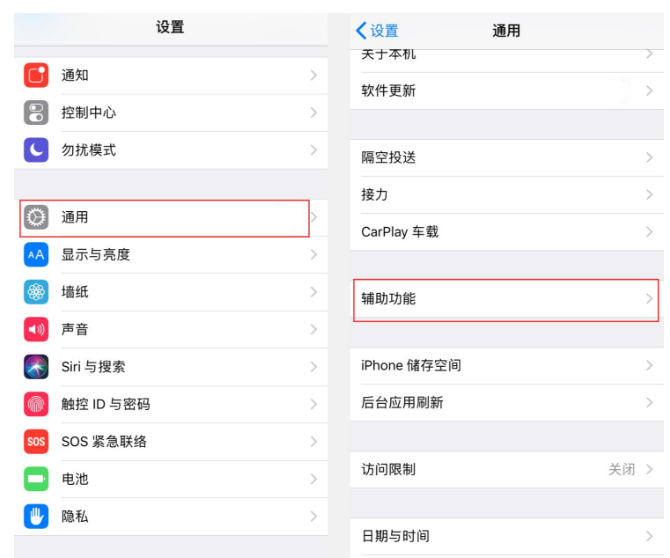Tap the Privacy (隐私) hand icon

(x=36, y=516)
